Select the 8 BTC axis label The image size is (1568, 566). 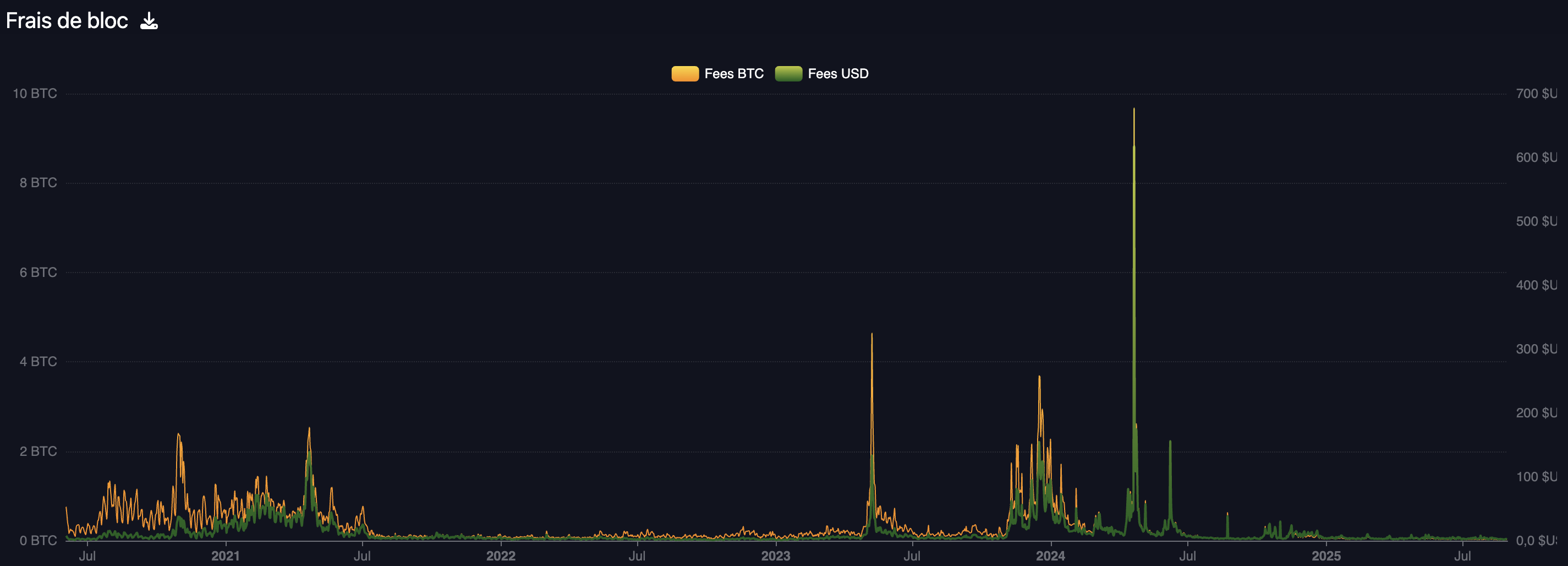click(x=38, y=183)
